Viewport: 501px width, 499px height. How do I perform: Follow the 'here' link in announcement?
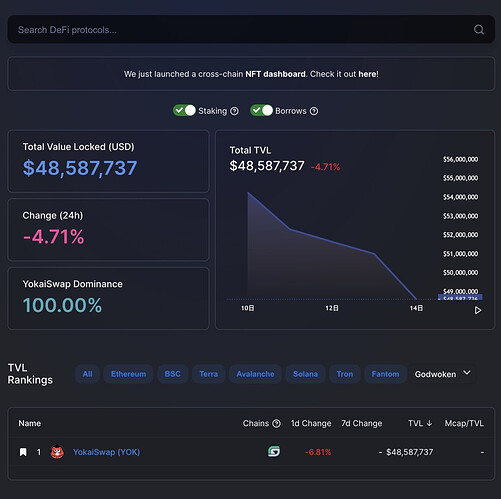click(x=367, y=74)
